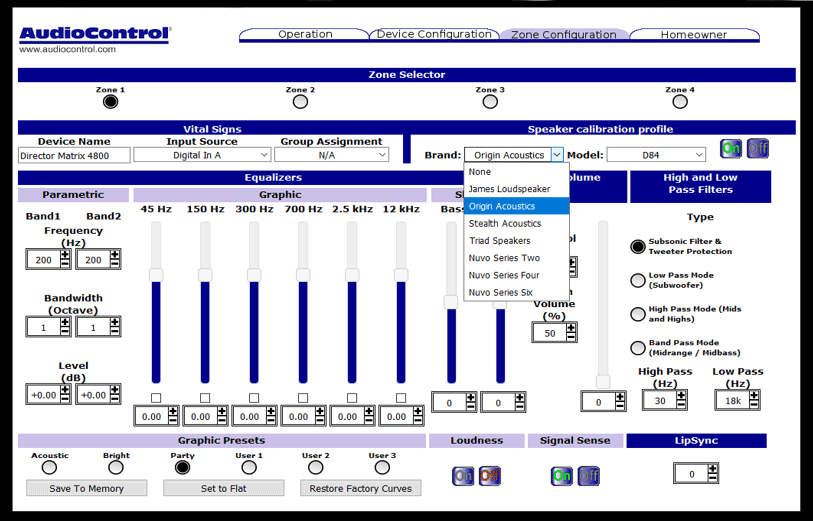
Task: Select the User 1 graphic preset
Action: click(x=249, y=468)
